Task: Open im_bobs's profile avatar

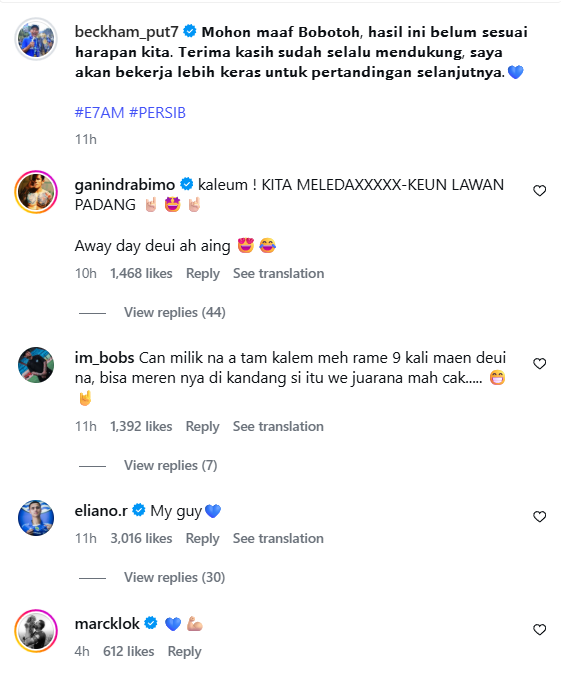Action: pyautogui.click(x=36, y=365)
